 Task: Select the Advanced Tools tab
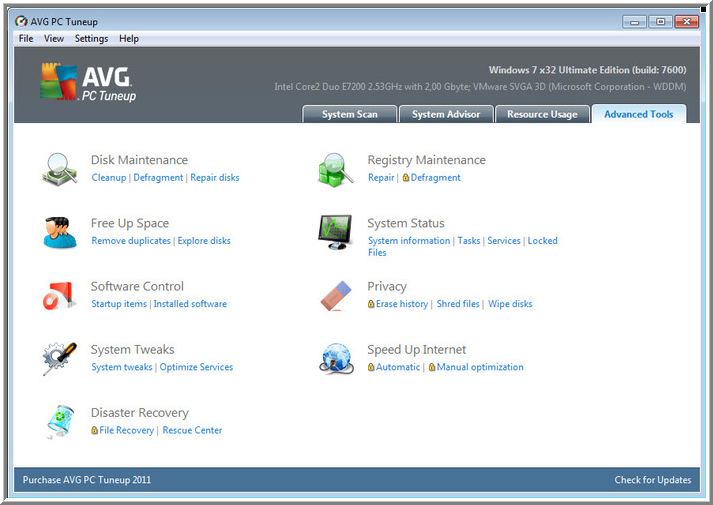coord(639,114)
